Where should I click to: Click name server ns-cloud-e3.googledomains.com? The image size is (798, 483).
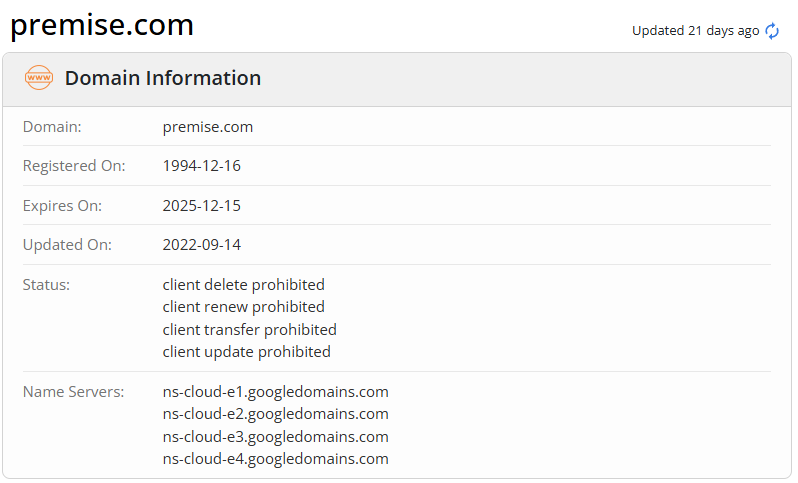point(276,437)
